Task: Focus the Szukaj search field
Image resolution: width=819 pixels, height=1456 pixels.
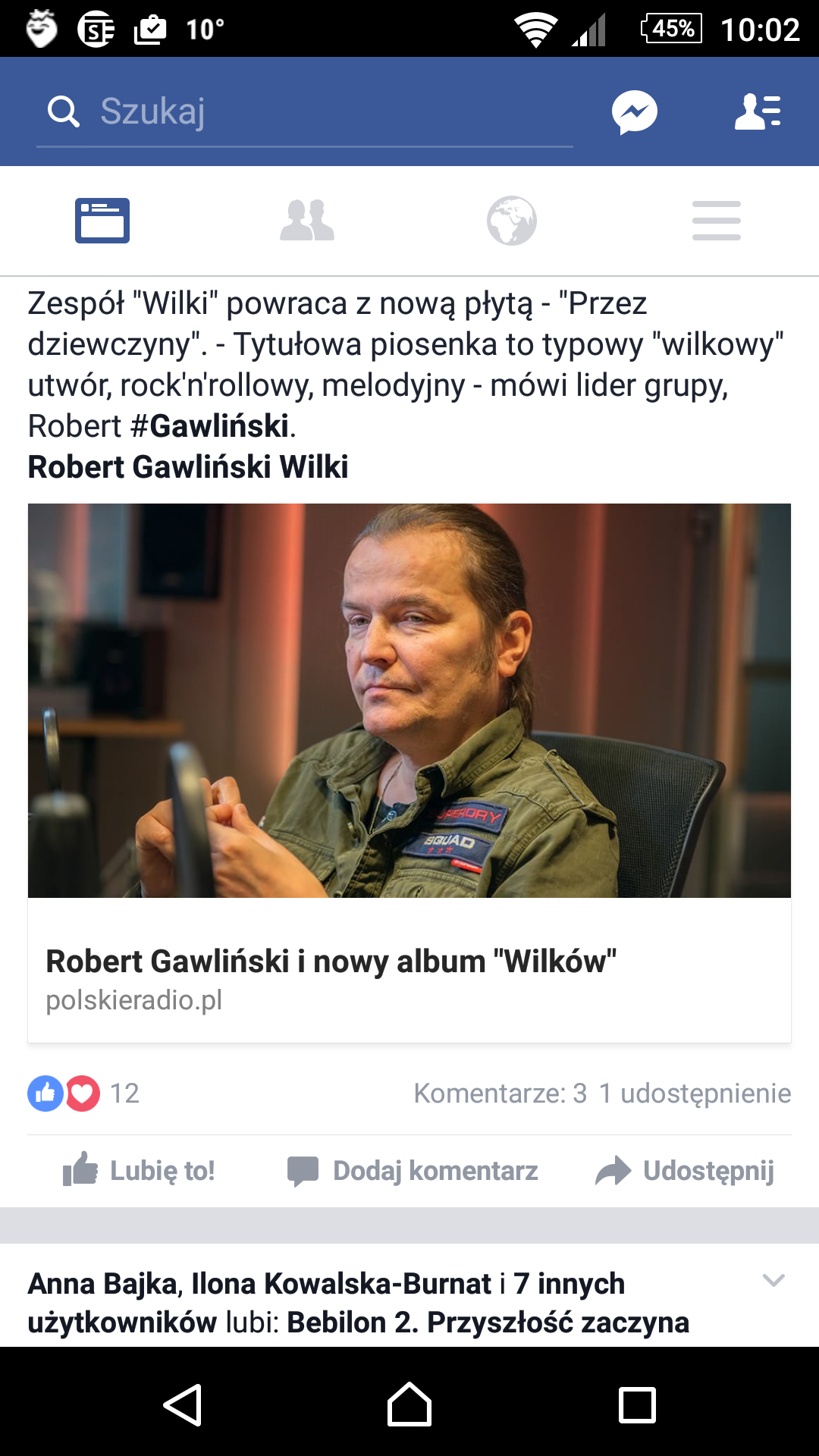Action: (305, 111)
